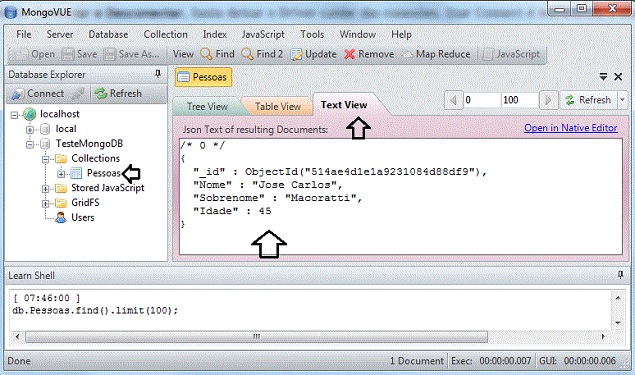The image size is (635, 375).
Task: Click the red Remove X icon
Action: (349, 54)
